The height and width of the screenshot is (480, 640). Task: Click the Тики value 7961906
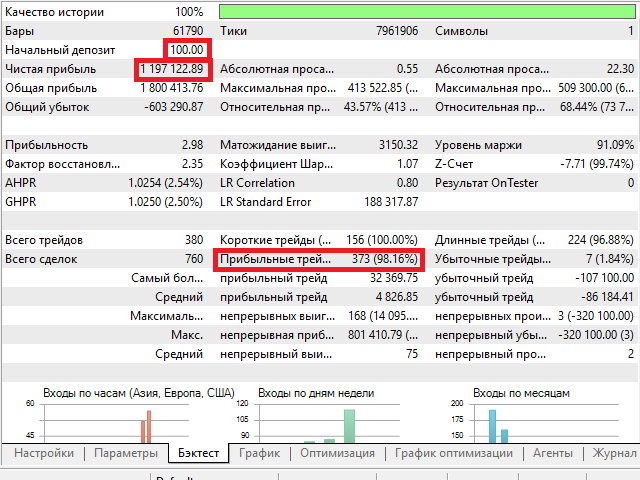pyautogui.click(x=397, y=31)
